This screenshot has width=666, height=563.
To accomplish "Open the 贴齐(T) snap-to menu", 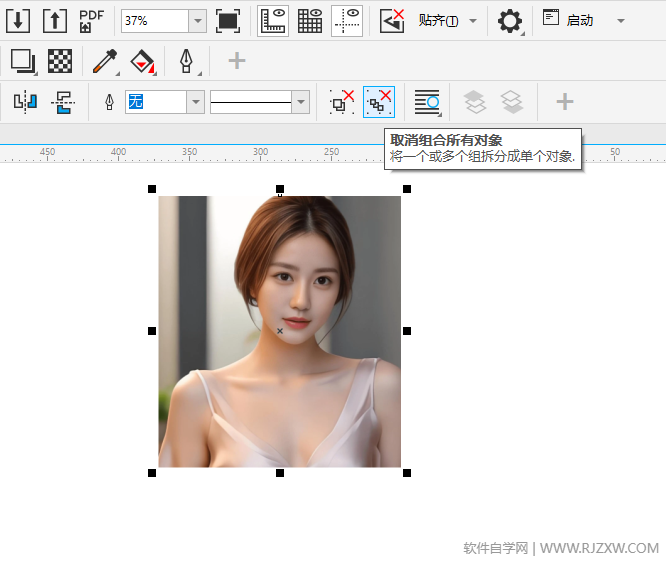I will point(448,21).
